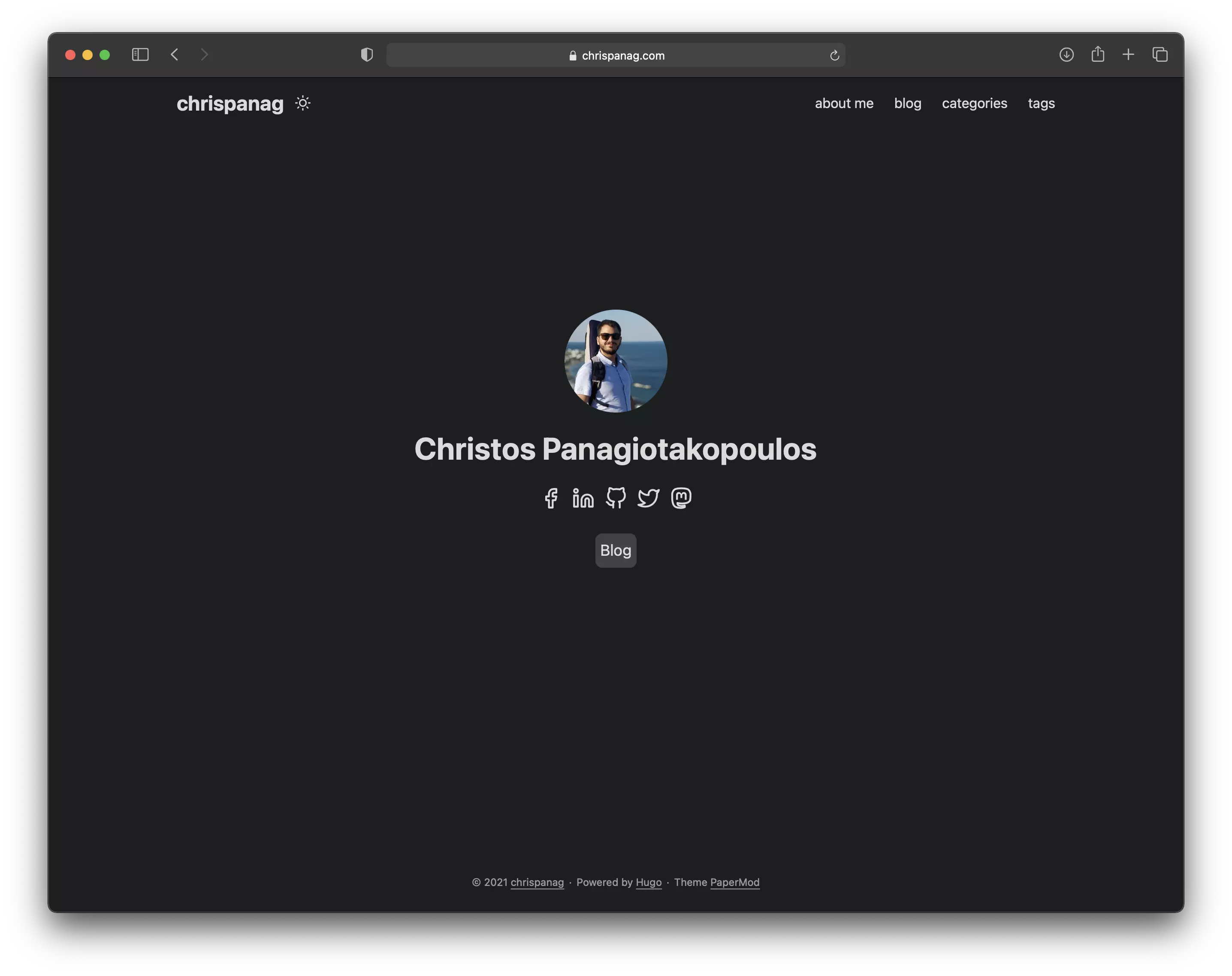Reload the page in address bar
This screenshot has width=1232, height=976.
tap(834, 55)
